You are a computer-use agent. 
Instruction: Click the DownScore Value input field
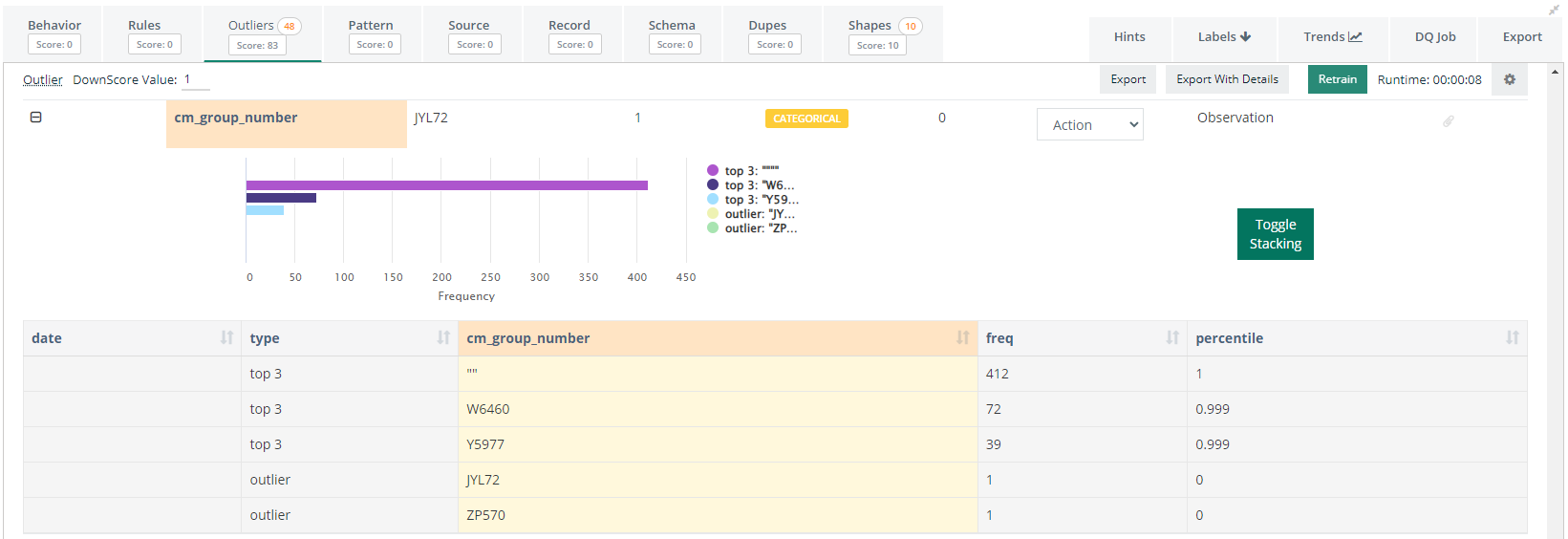(x=196, y=80)
